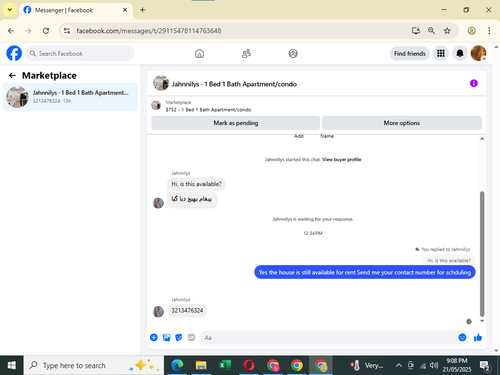Bookmark this page with star

(447, 31)
